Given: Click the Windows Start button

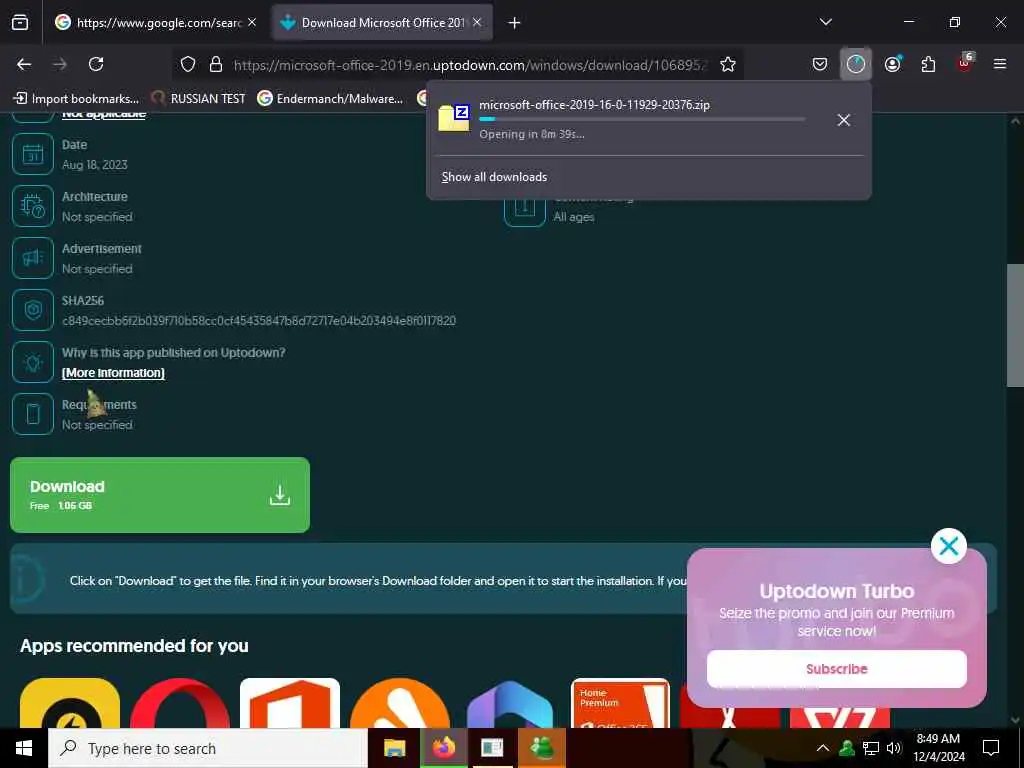Looking at the screenshot, I should (x=24, y=748).
